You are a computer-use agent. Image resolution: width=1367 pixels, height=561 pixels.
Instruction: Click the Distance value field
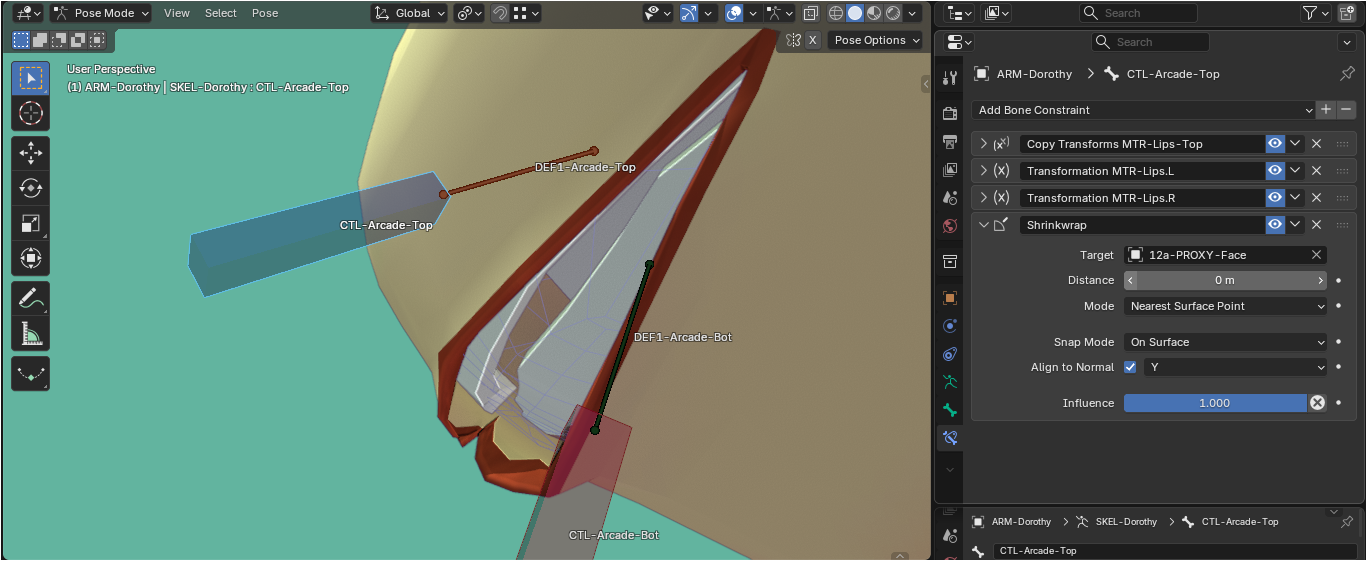click(1226, 281)
